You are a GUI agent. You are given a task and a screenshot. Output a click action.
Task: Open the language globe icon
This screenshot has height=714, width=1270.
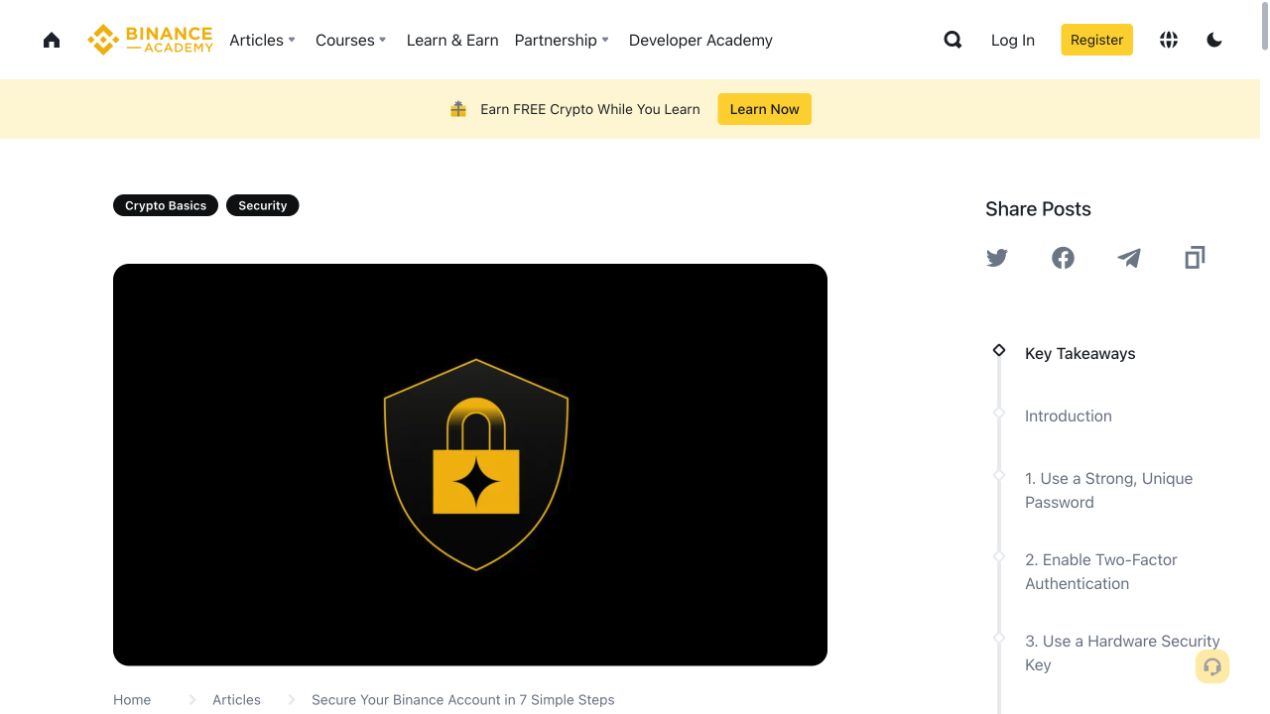pos(1168,40)
